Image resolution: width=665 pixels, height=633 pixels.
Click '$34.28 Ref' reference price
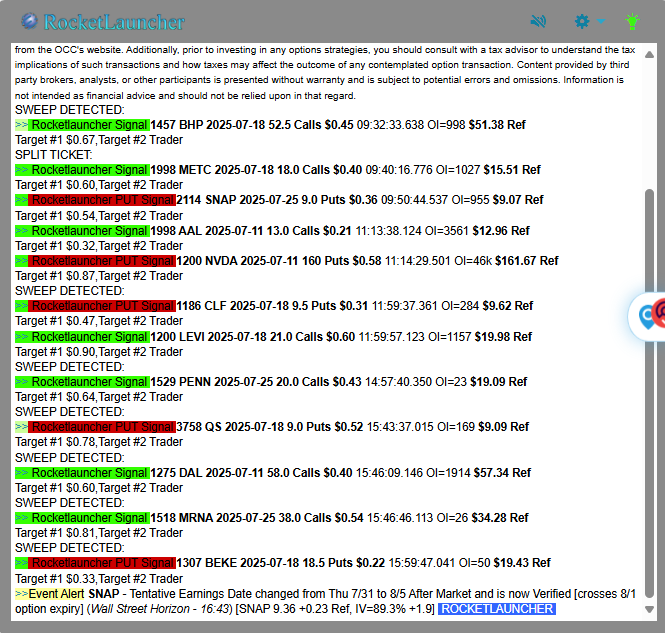pyautogui.click(x=500, y=518)
